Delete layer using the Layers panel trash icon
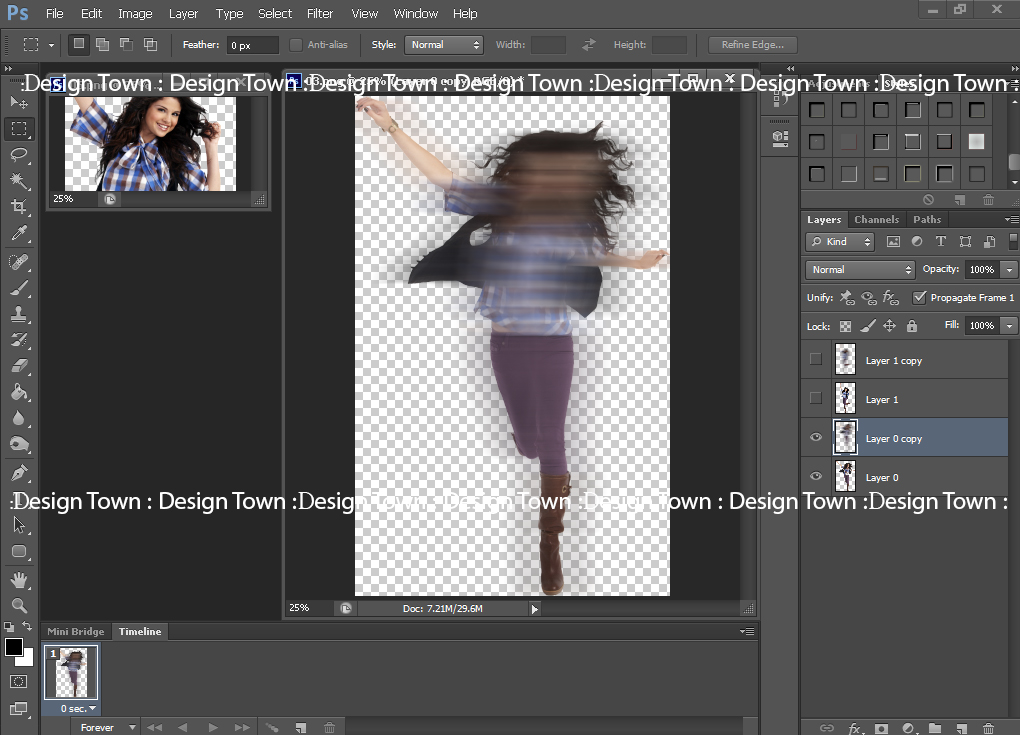This screenshot has height=735, width=1020. [x=988, y=729]
